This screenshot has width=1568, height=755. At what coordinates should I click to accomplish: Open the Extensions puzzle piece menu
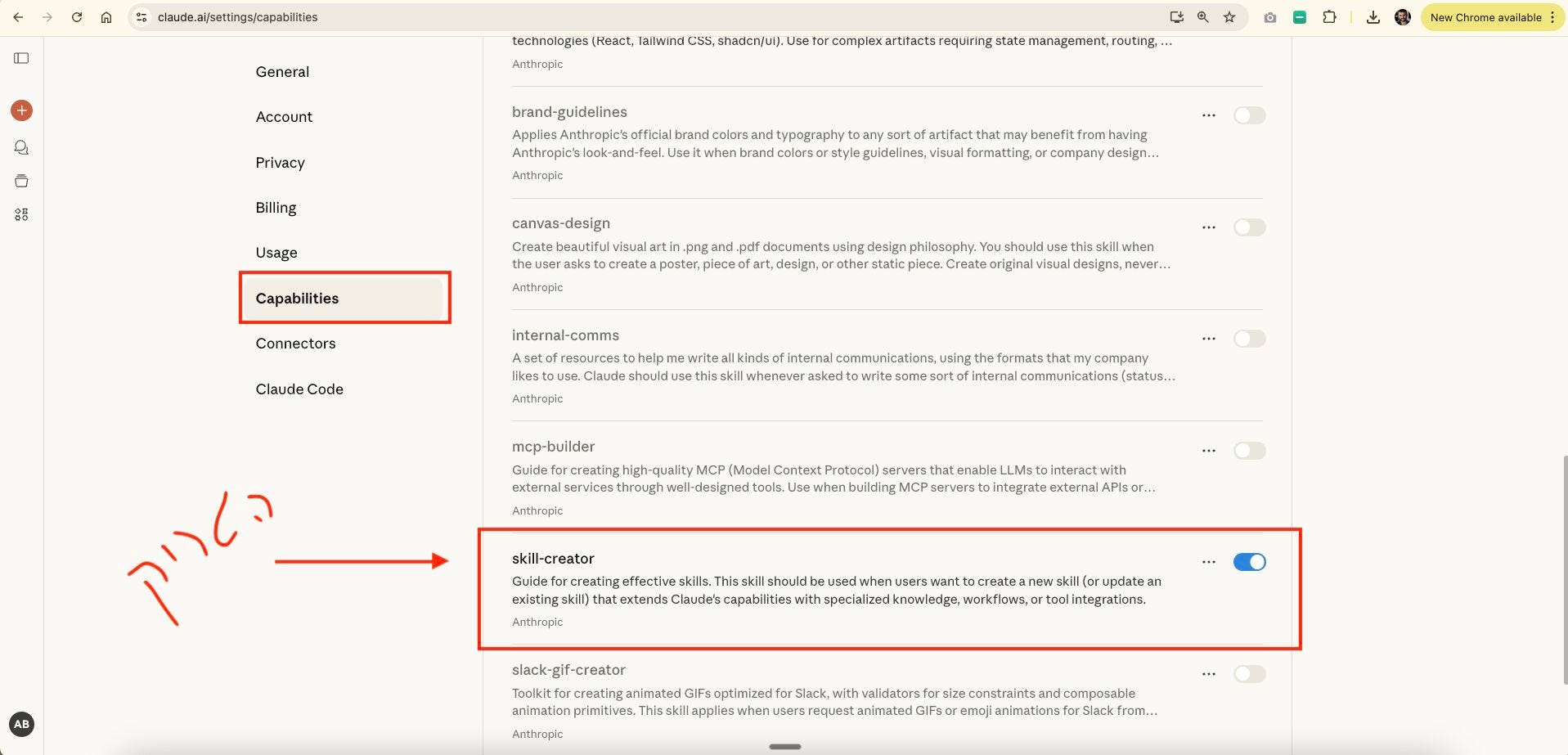pos(1329,17)
